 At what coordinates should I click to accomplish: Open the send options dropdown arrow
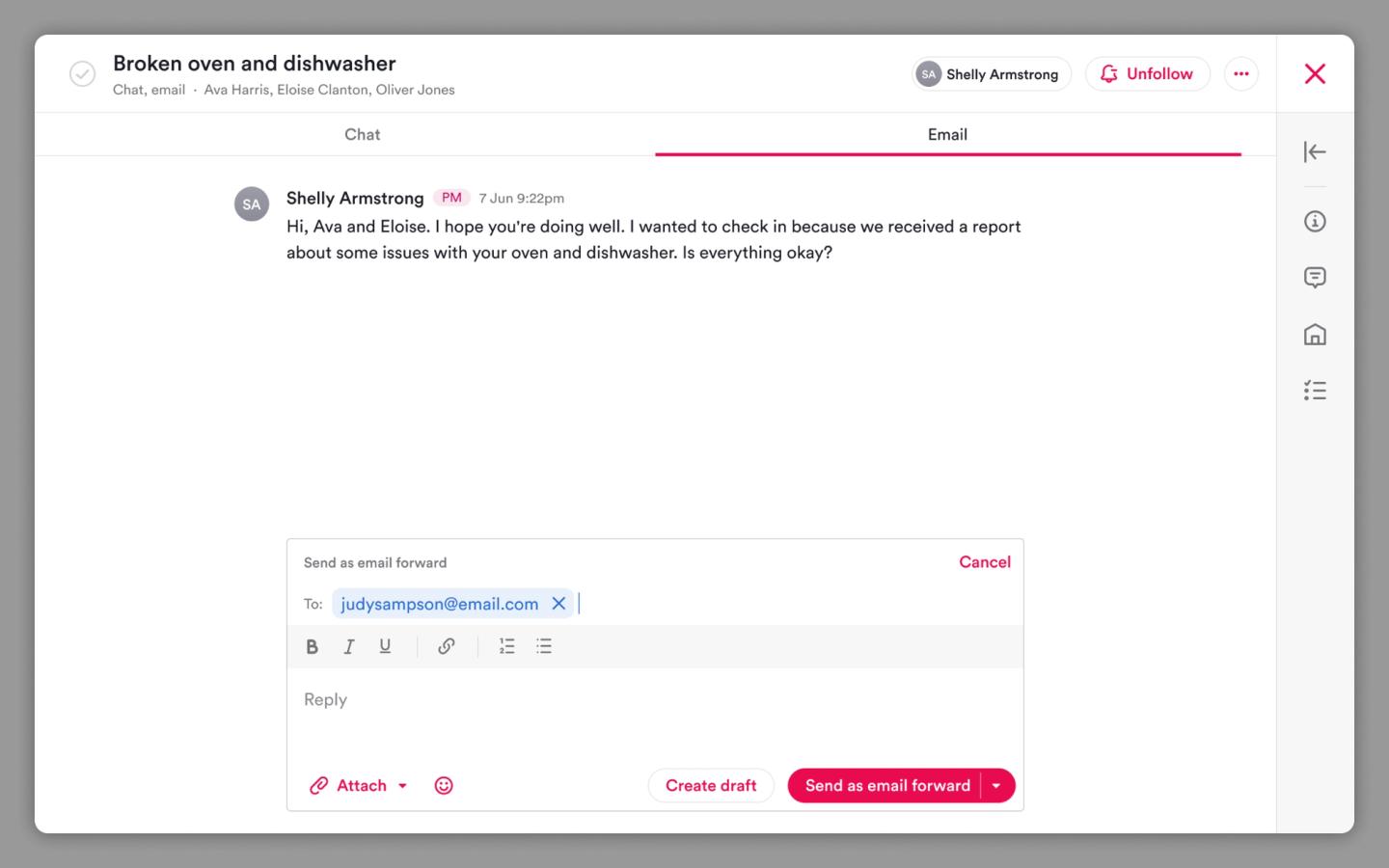(997, 786)
